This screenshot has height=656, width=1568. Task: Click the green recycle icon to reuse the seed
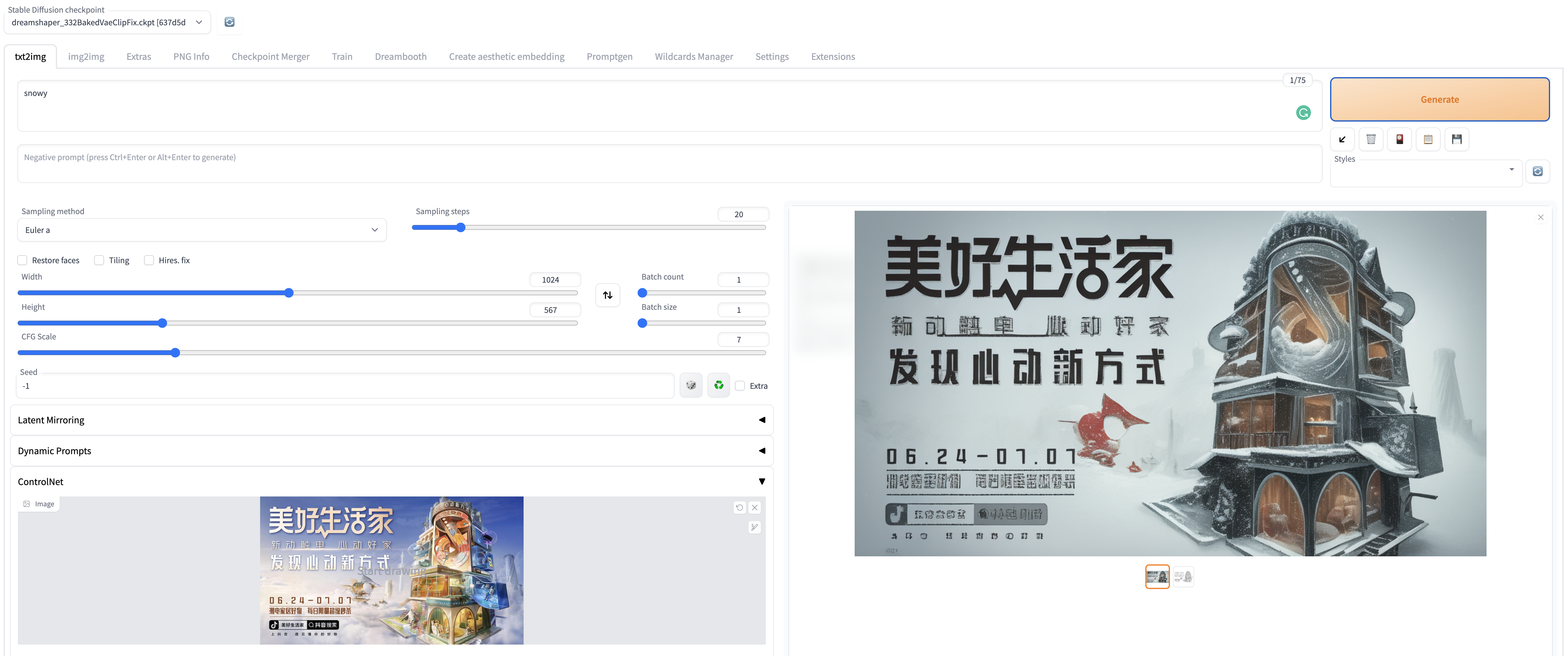[719, 385]
